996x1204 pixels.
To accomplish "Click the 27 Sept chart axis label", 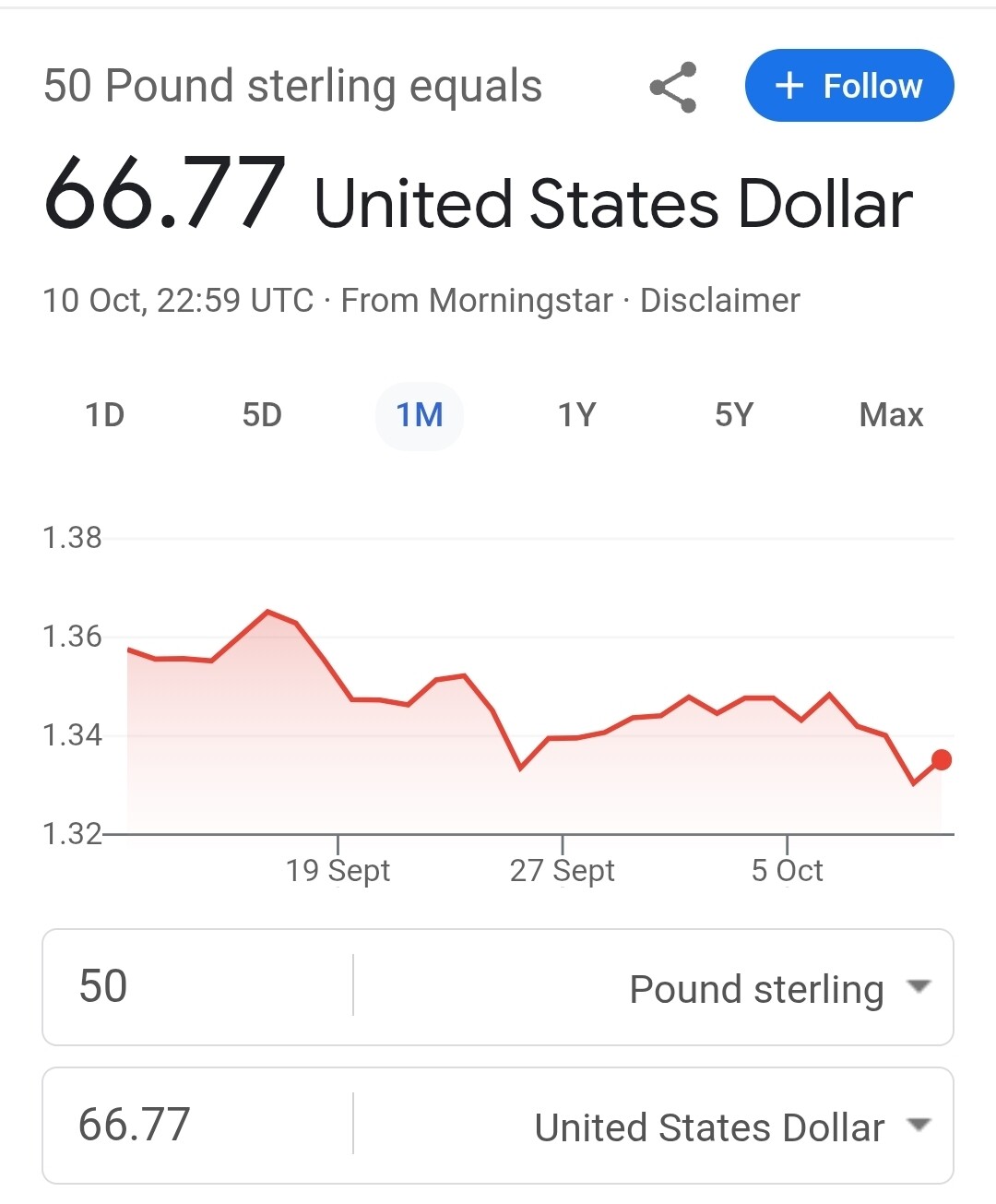I will click(562, 870).
